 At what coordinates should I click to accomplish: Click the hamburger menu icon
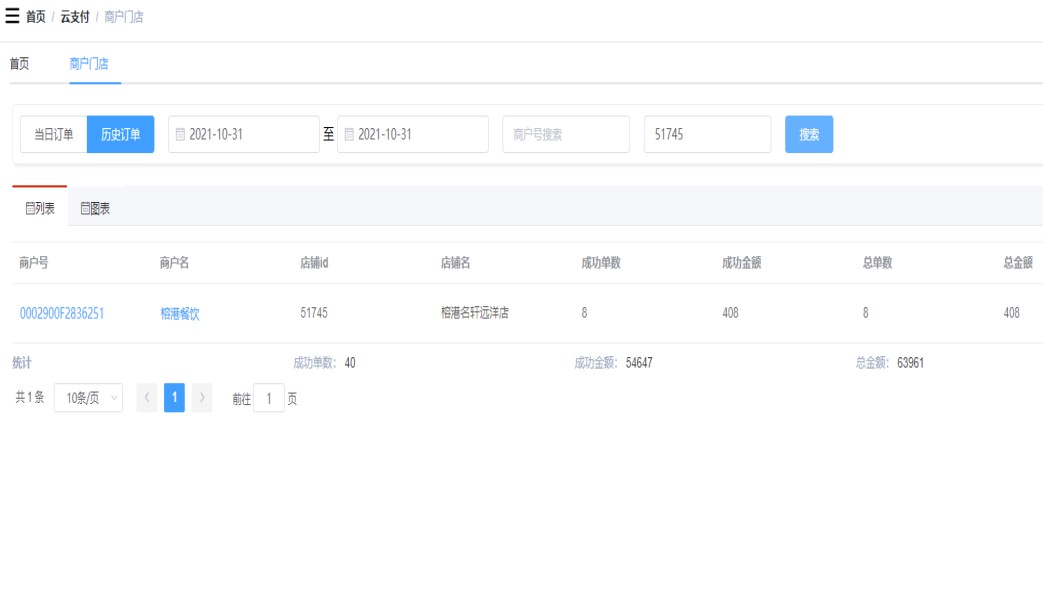pyautogui.click(x=12, y=17)
